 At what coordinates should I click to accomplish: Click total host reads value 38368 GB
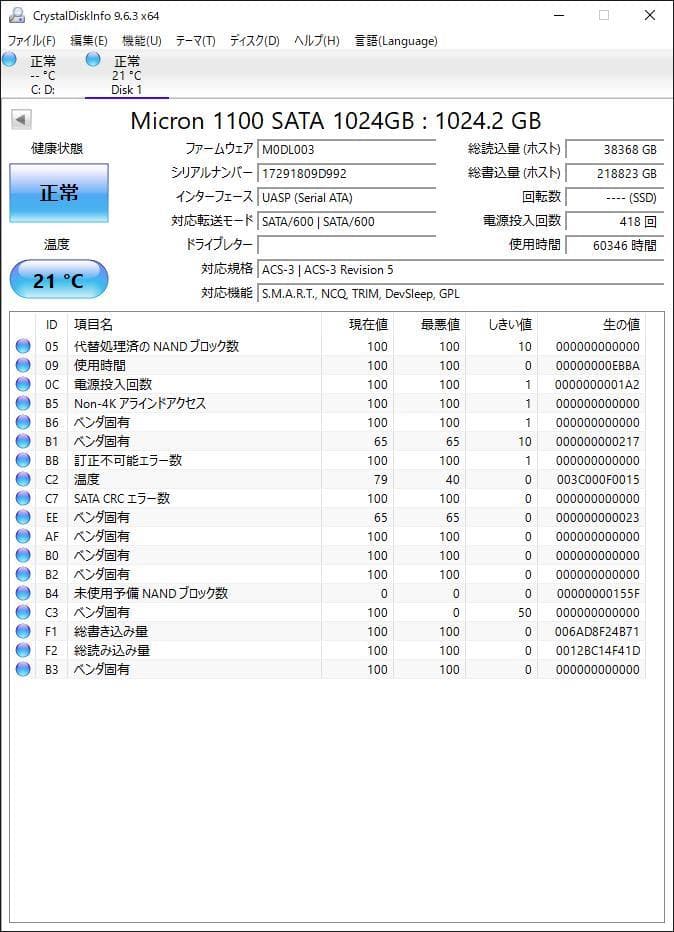(615, 149)
